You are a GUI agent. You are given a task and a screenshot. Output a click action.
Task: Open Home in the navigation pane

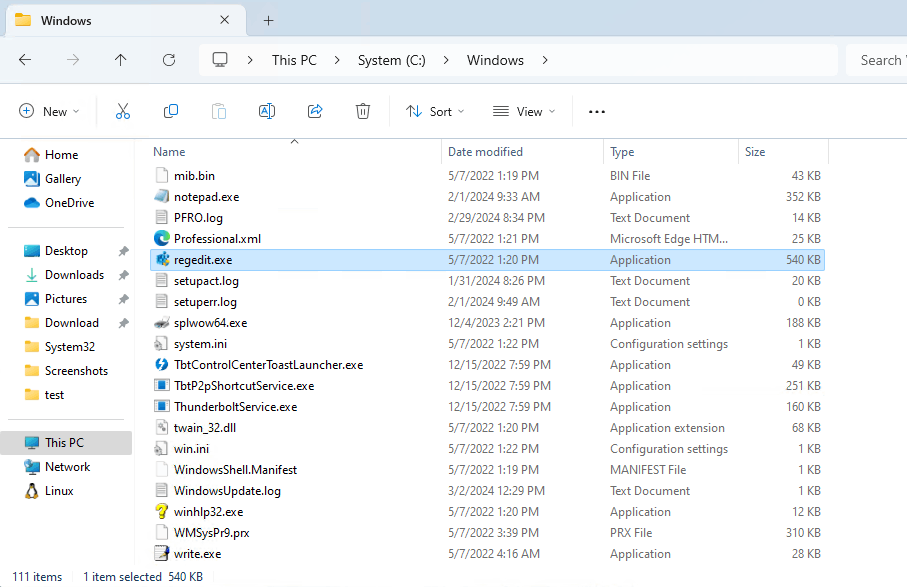[x=51, y=154]
